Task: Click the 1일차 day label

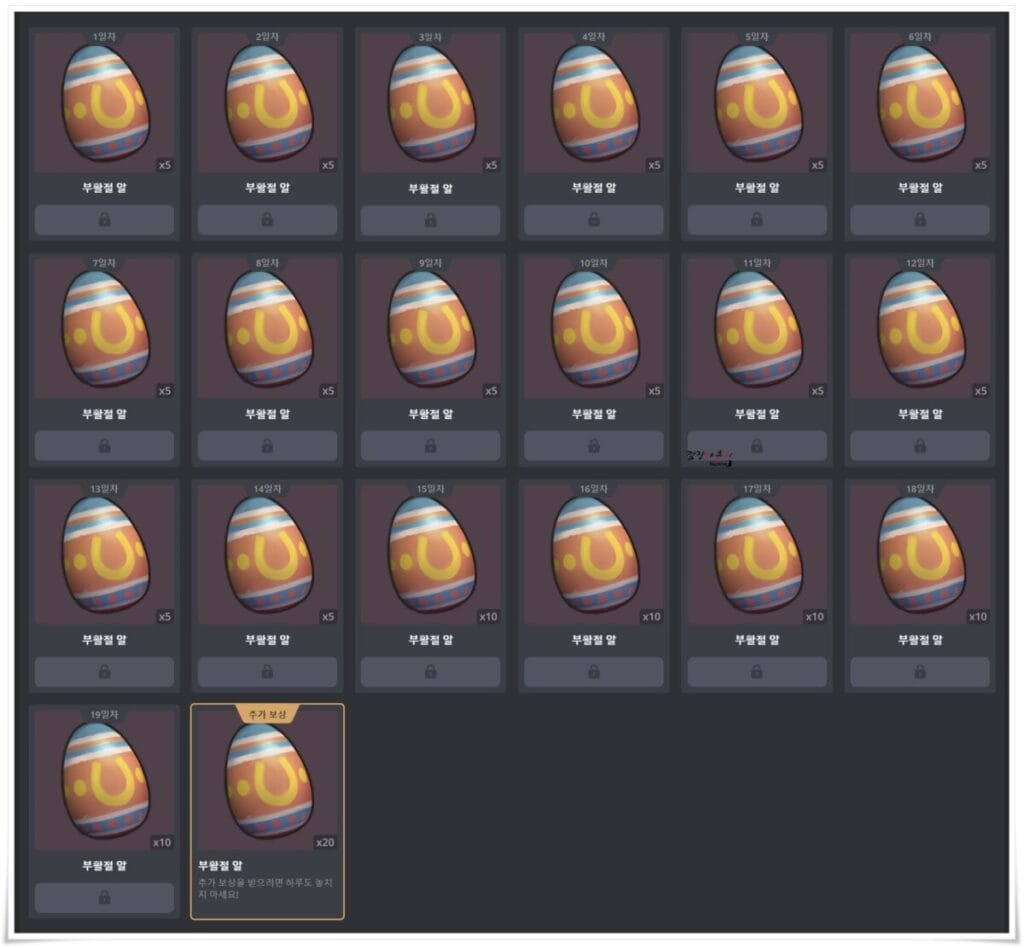Action: pos(104,37)
